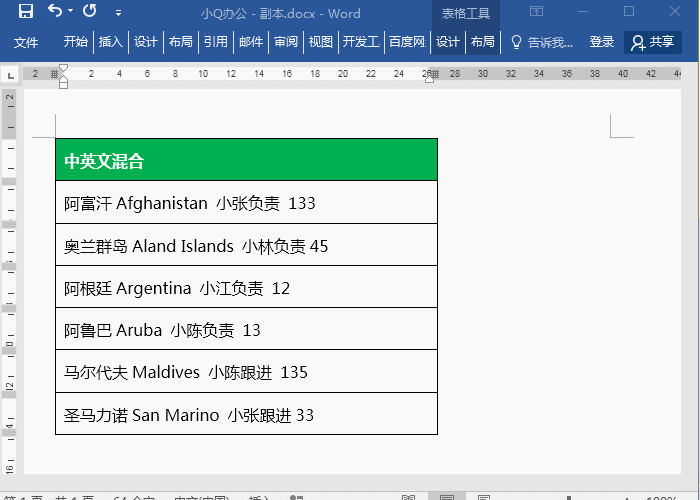Open the 文件 menu
700x500 pixels.
26,42
